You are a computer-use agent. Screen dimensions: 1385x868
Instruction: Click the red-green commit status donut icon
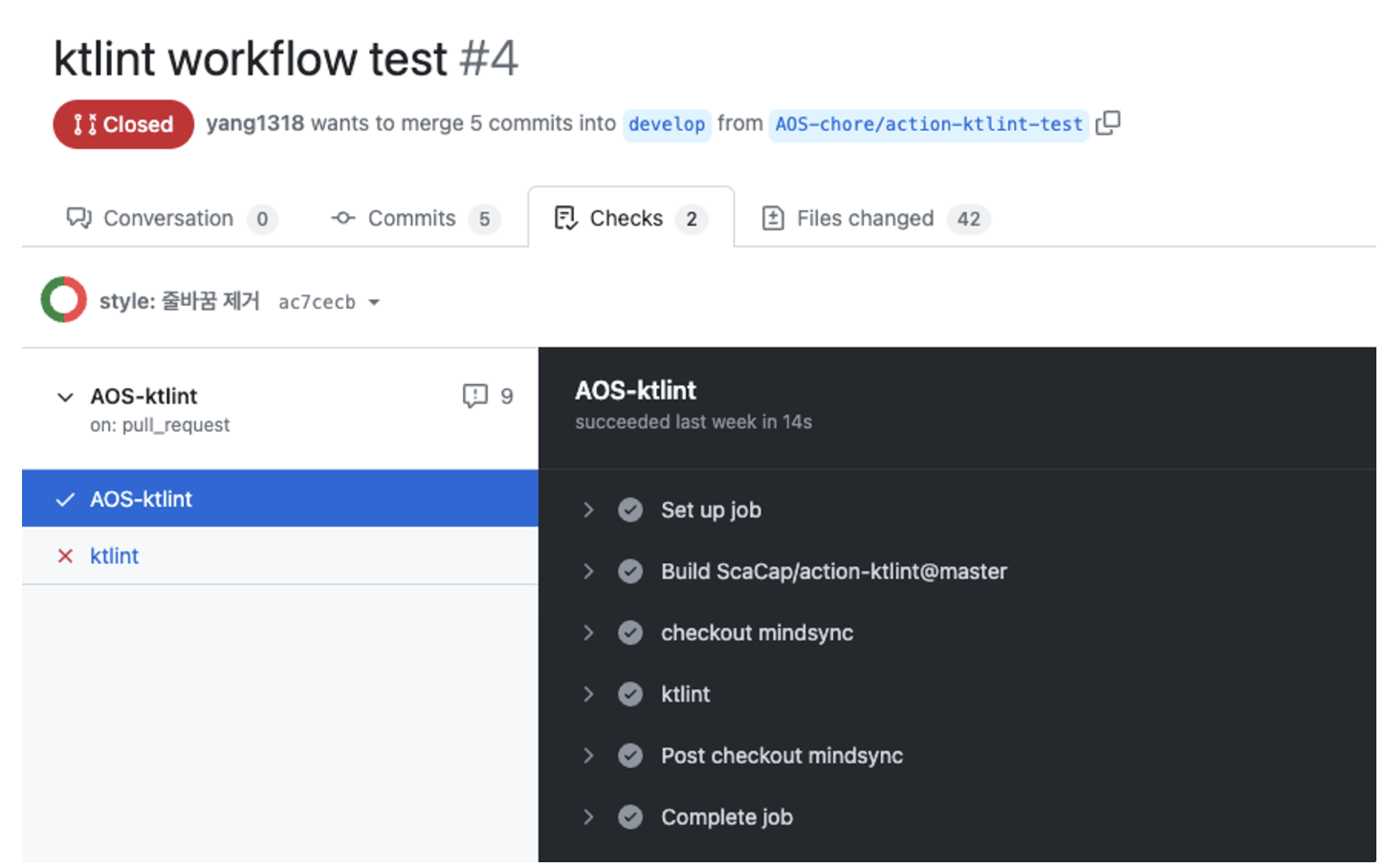point(64,300)
